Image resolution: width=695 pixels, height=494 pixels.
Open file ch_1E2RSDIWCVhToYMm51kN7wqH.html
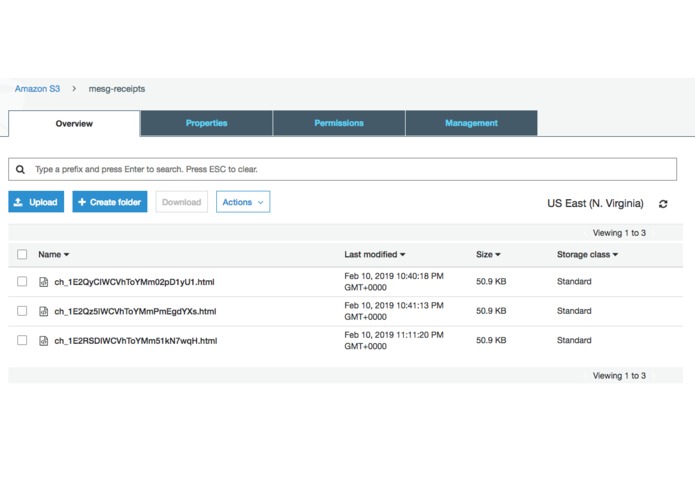(136, 341)
